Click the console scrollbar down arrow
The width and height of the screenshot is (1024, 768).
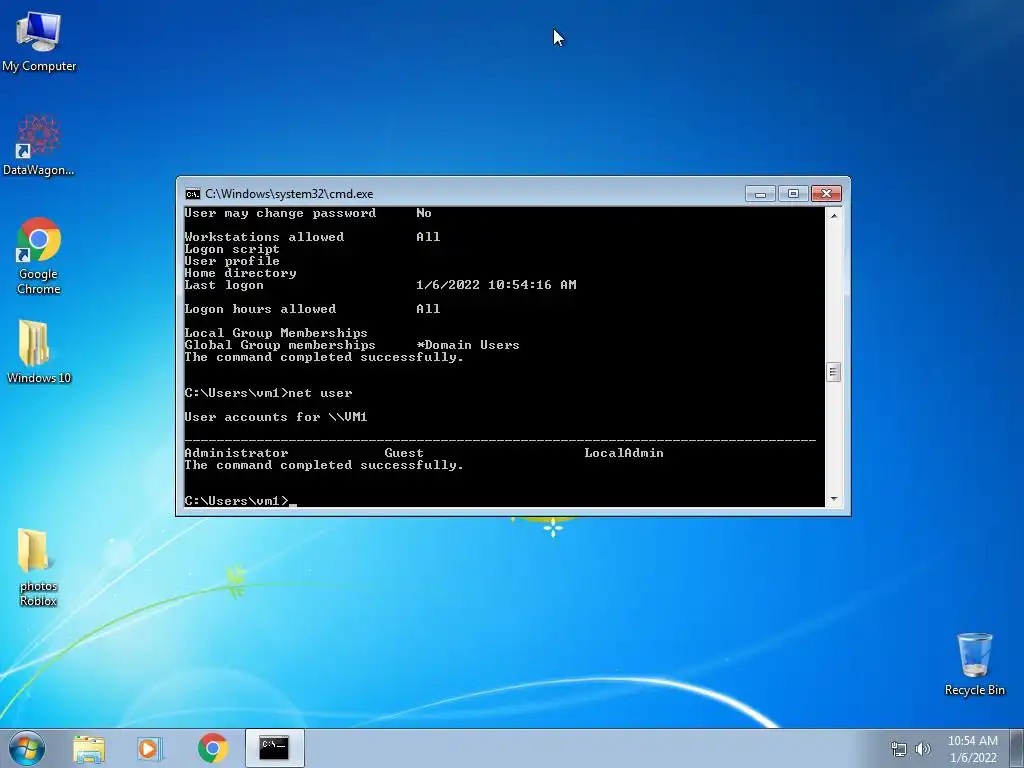[833, 499]
